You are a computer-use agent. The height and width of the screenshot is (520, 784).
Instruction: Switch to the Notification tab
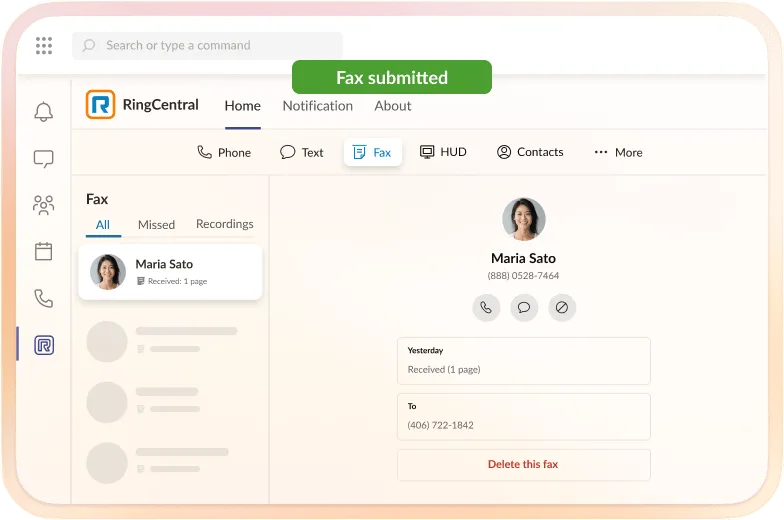coord(318,106)
